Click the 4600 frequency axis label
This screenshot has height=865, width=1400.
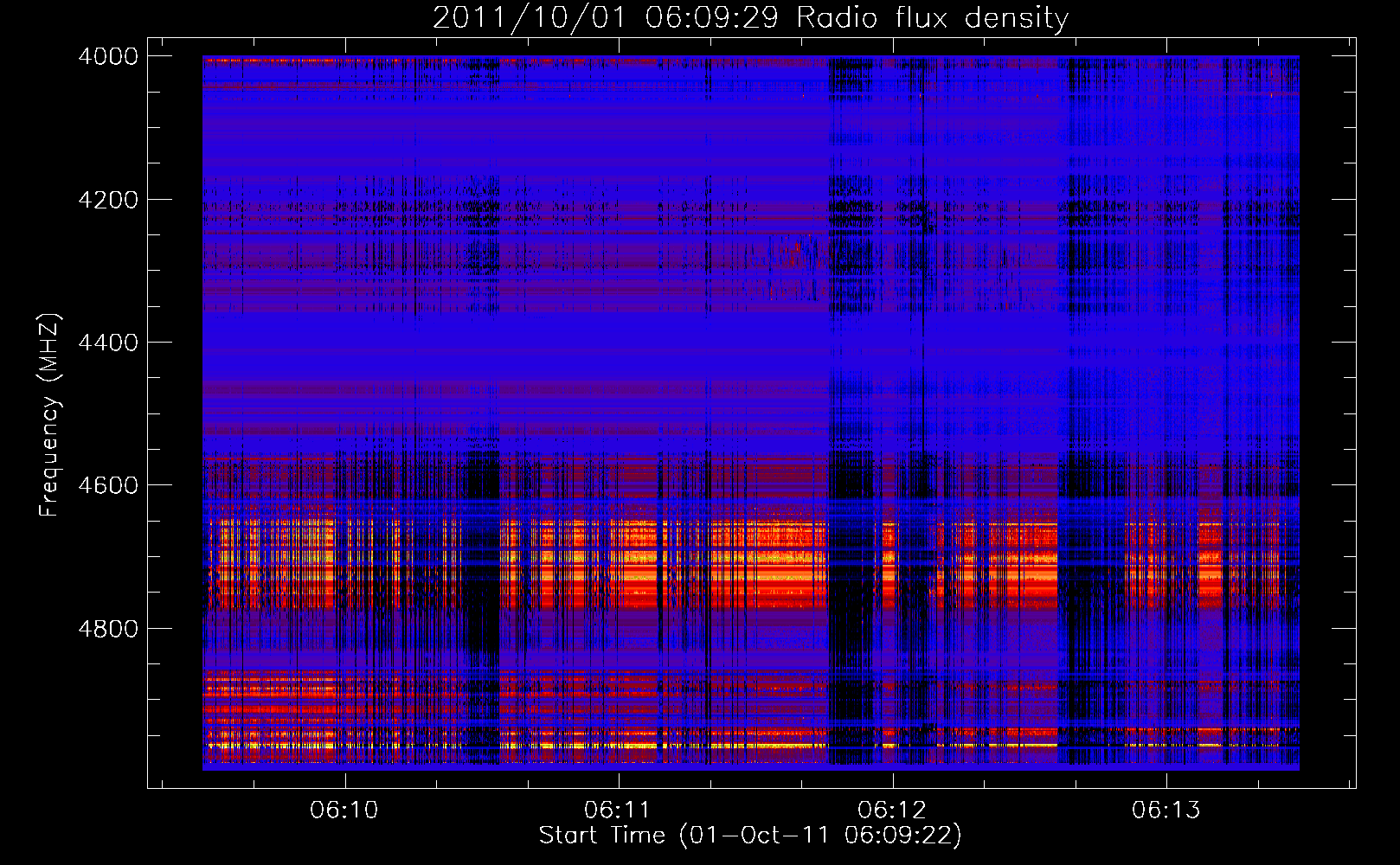pos(108,485)
